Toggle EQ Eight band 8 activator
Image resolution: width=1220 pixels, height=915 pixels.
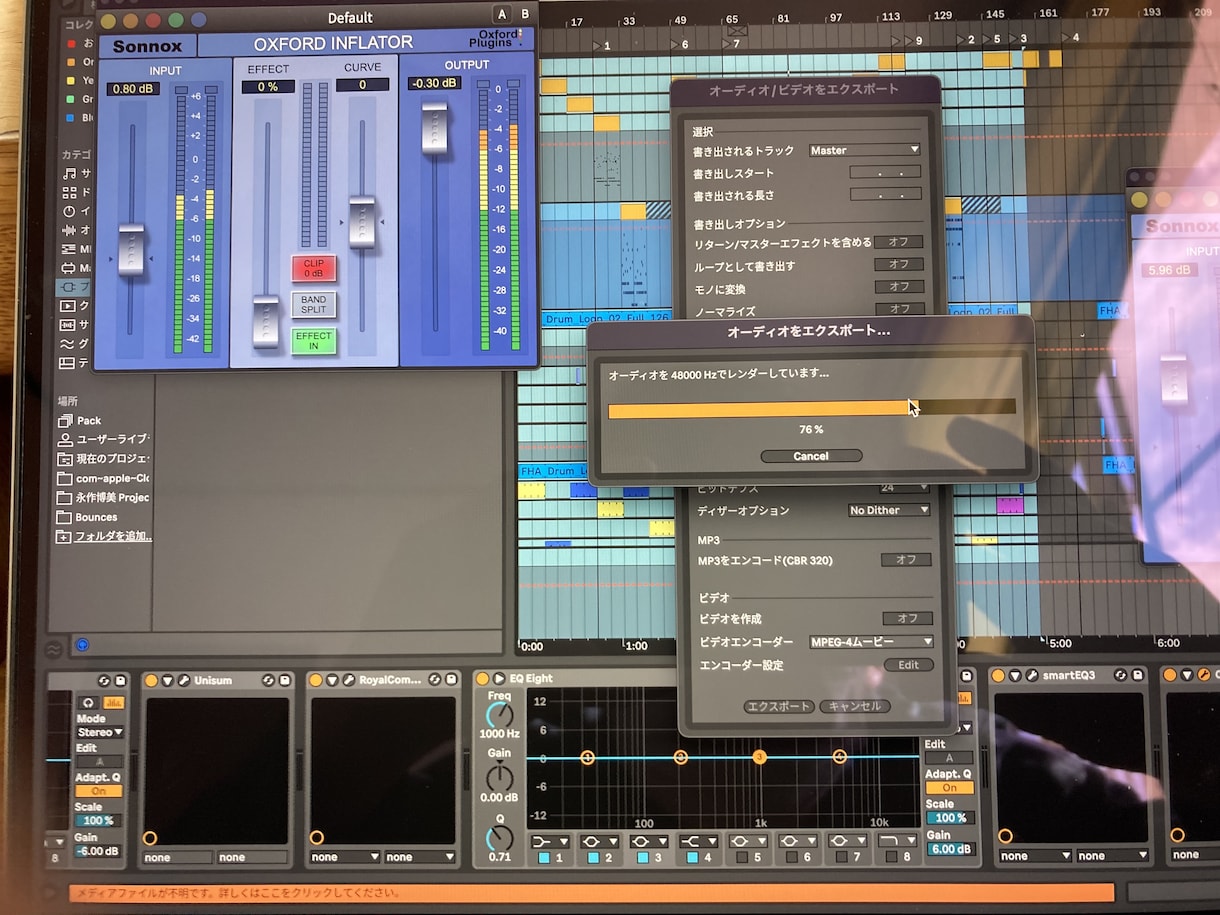893,856
